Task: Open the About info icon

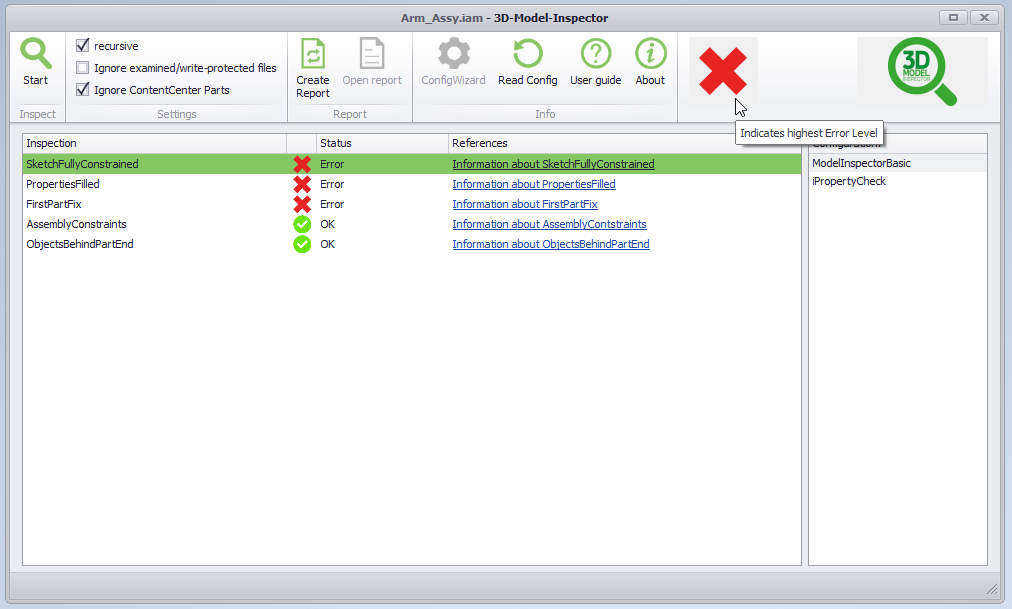Action: (x=650, y=54)
